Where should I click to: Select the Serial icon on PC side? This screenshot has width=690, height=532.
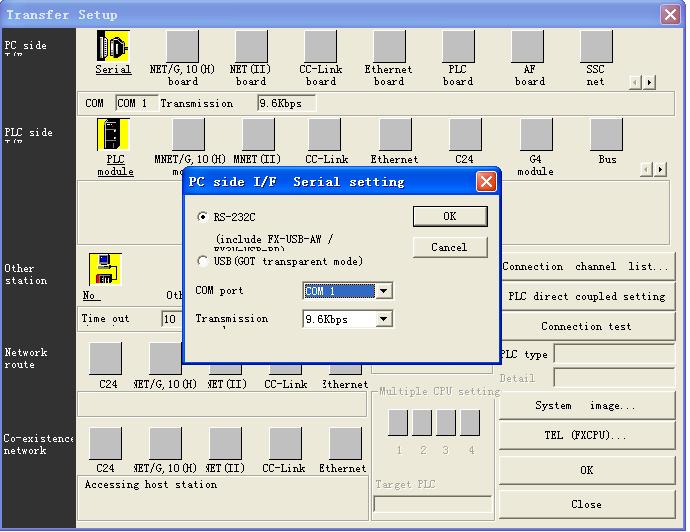point(113,47)
